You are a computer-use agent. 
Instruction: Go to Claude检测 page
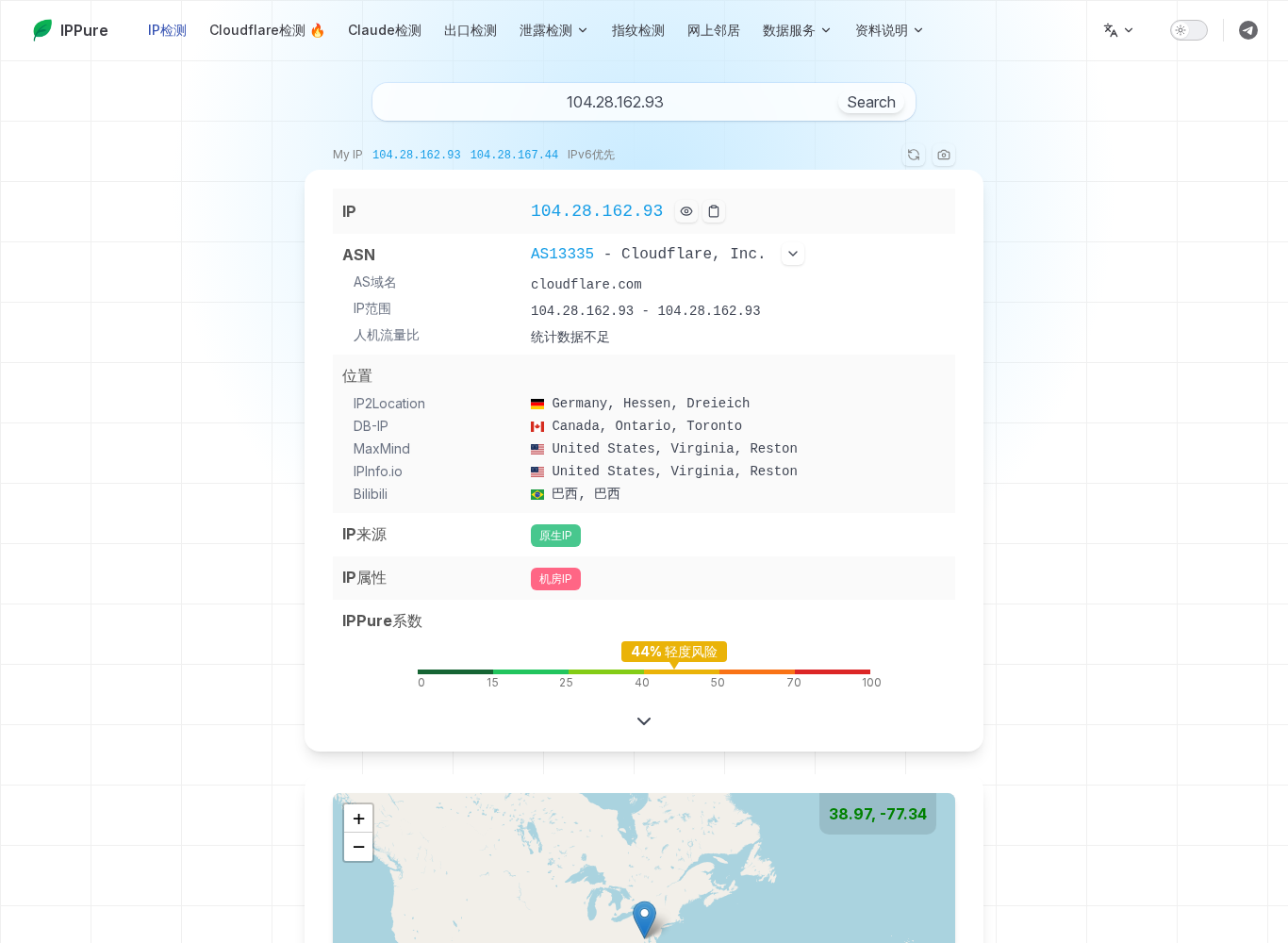tap(385, 30)
